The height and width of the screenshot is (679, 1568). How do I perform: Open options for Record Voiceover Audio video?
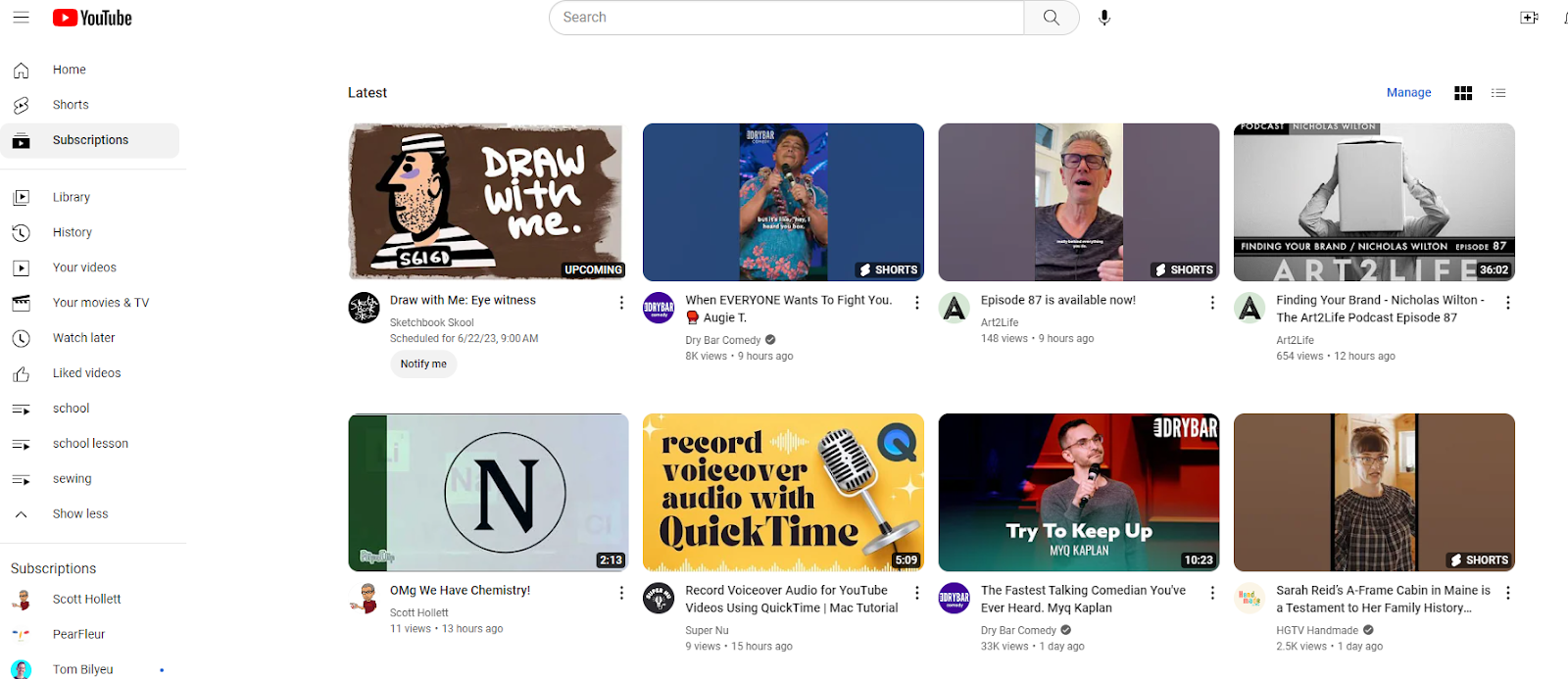coord(917,593)
